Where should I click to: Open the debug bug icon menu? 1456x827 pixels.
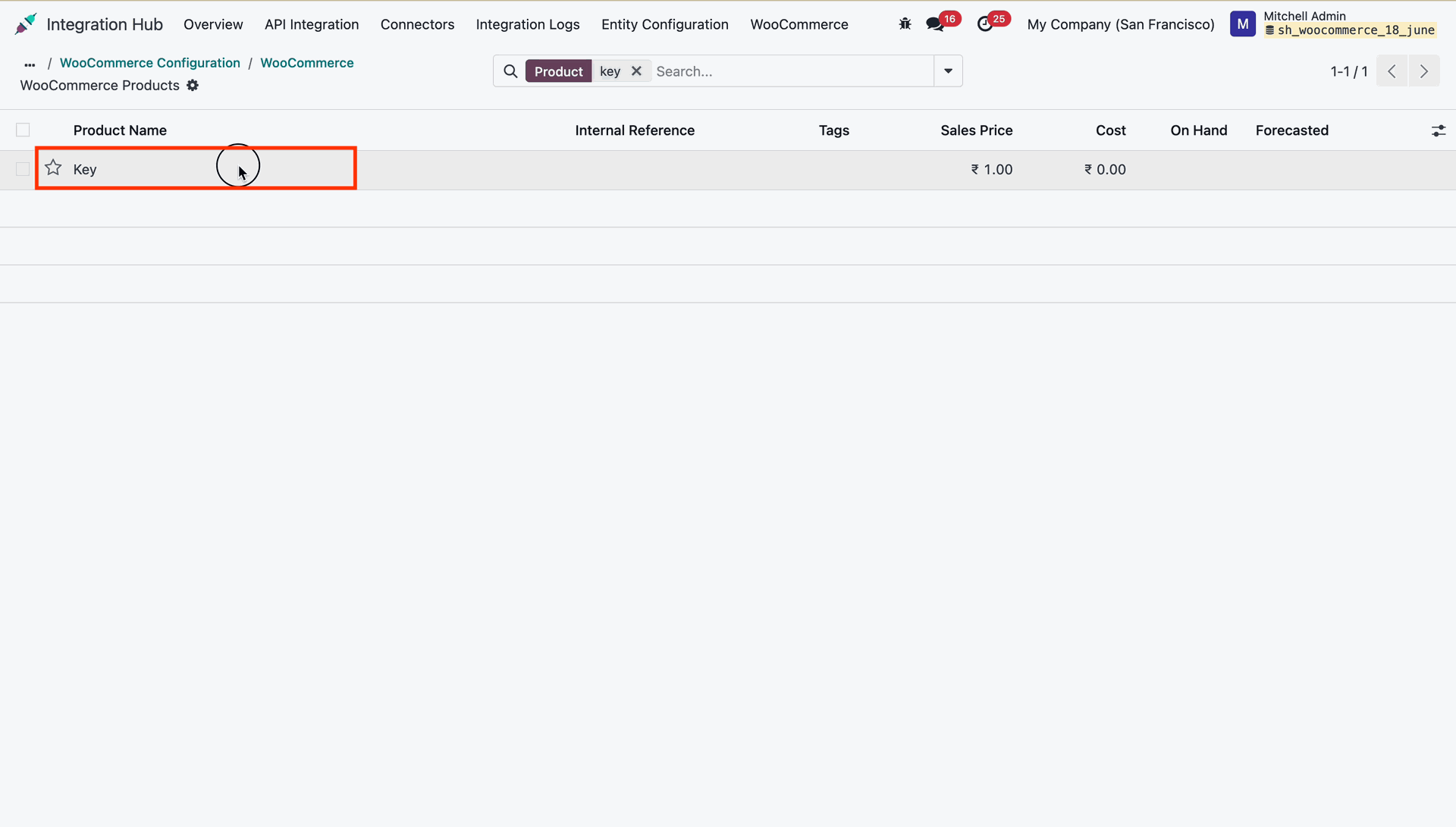click(905, 24)
